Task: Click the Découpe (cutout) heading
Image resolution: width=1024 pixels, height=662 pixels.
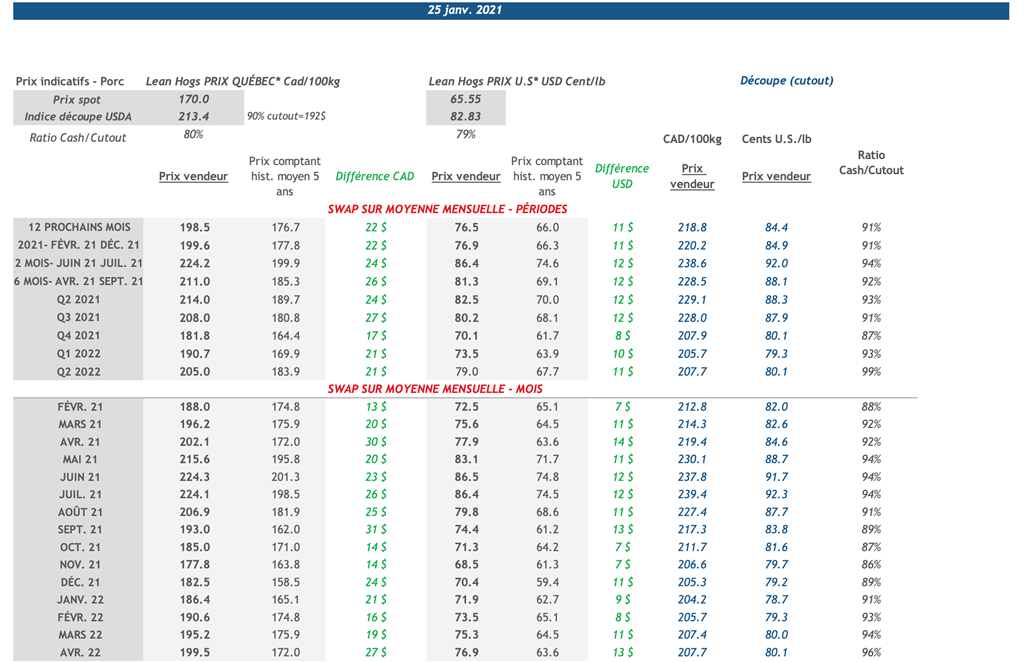Action: 786,81
